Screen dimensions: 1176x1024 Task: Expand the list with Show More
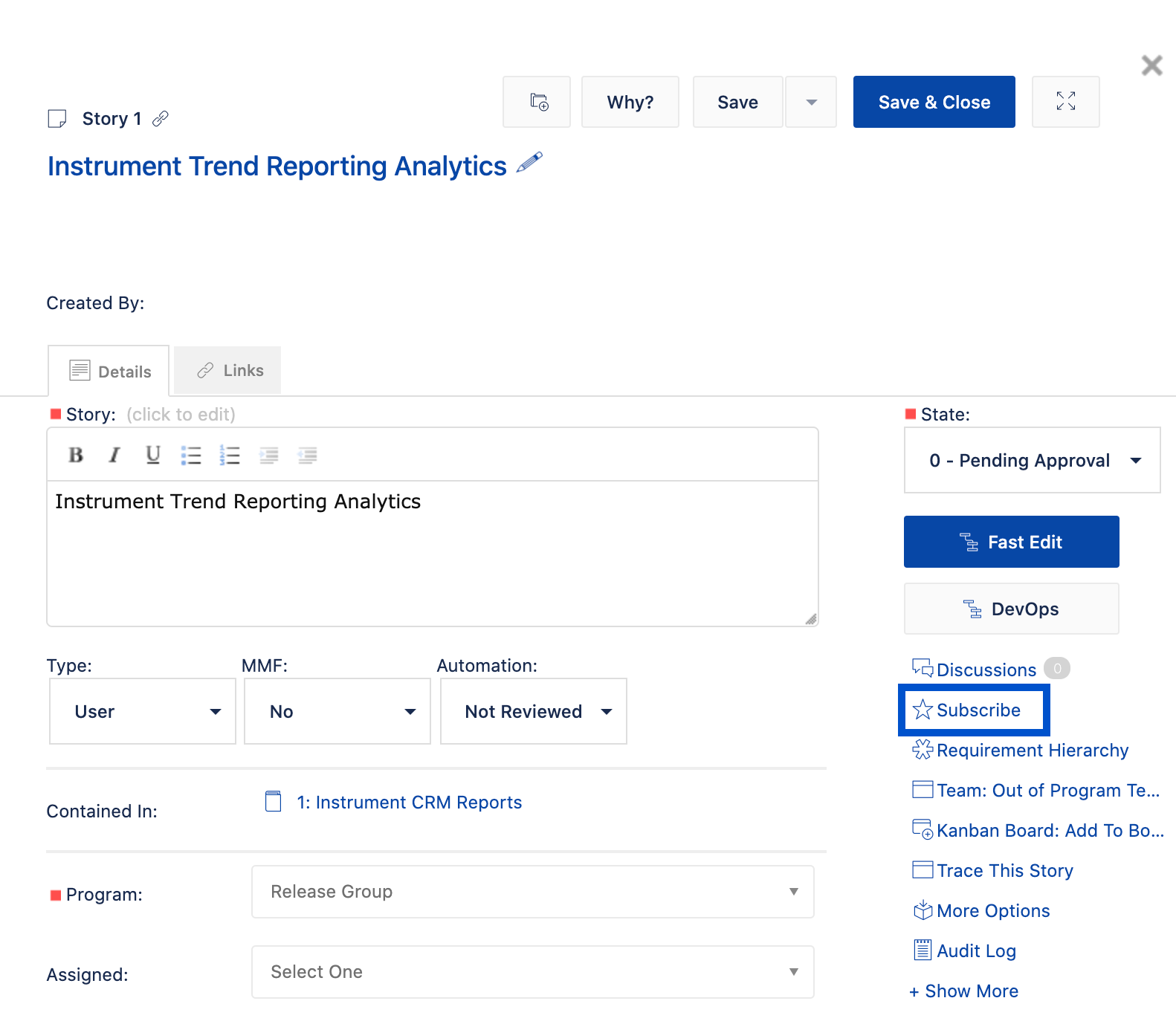click(964, 991)
